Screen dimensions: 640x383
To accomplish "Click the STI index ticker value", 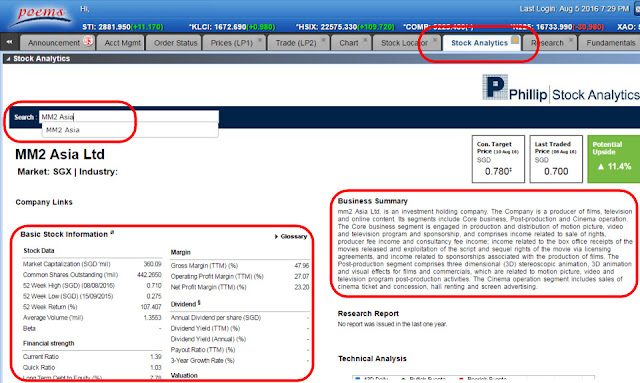I will [122, 27].
